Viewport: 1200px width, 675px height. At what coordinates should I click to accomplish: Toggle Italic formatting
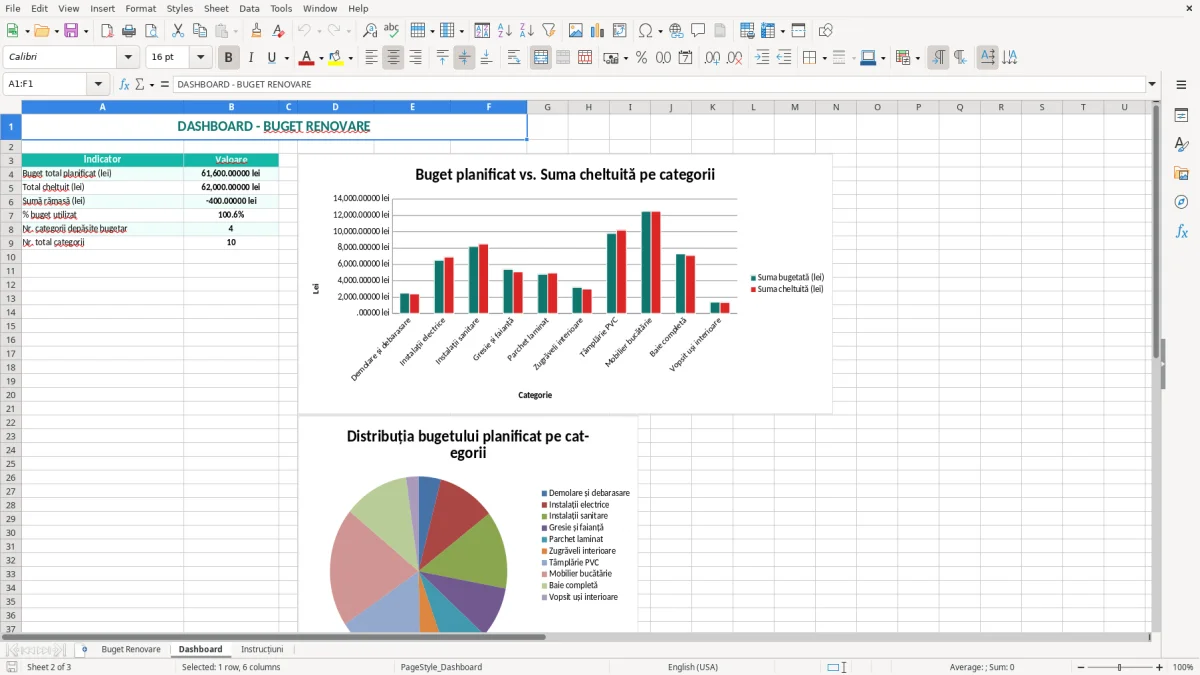point(251,58)
